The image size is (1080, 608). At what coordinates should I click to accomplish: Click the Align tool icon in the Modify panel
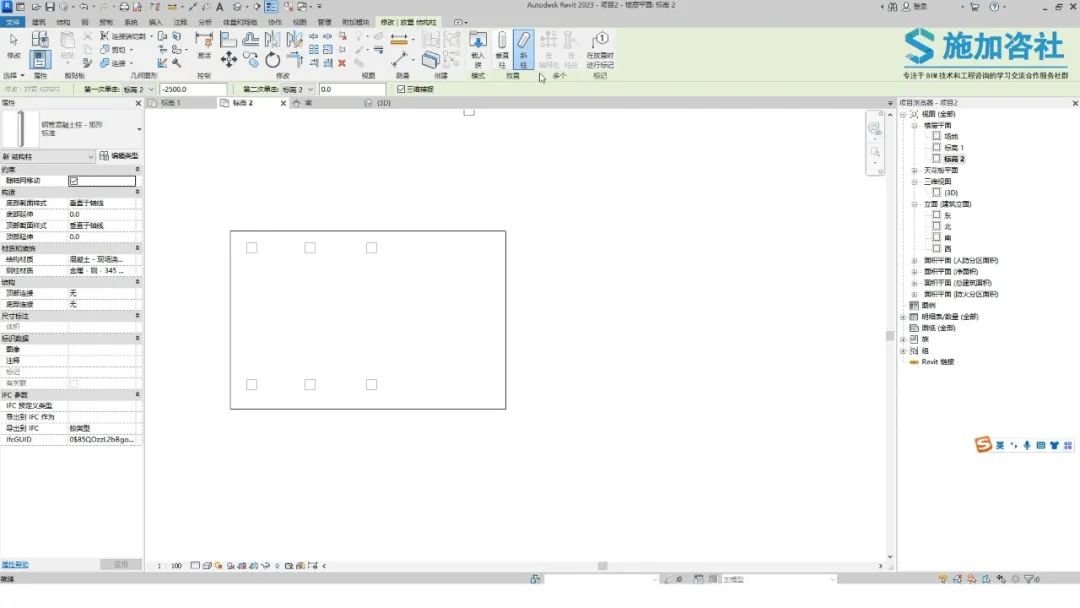pos(229,40)
